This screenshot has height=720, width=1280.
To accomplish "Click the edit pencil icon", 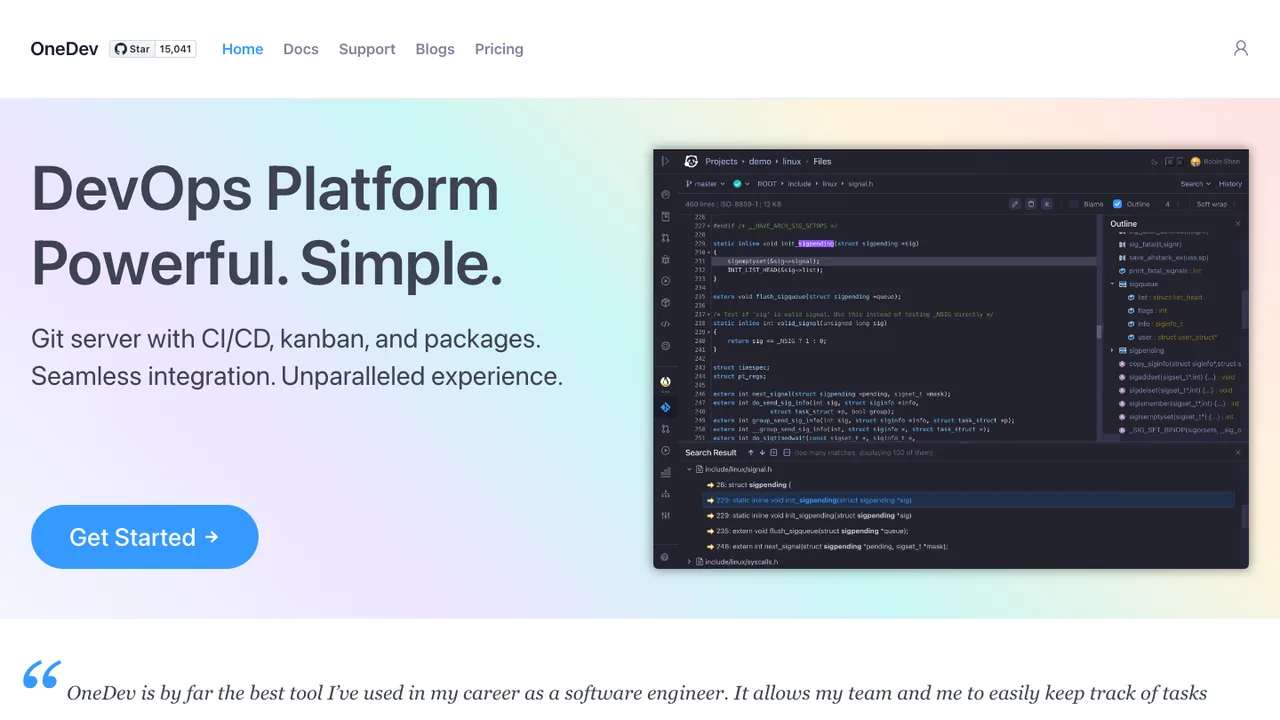I will pos(1015,204).
